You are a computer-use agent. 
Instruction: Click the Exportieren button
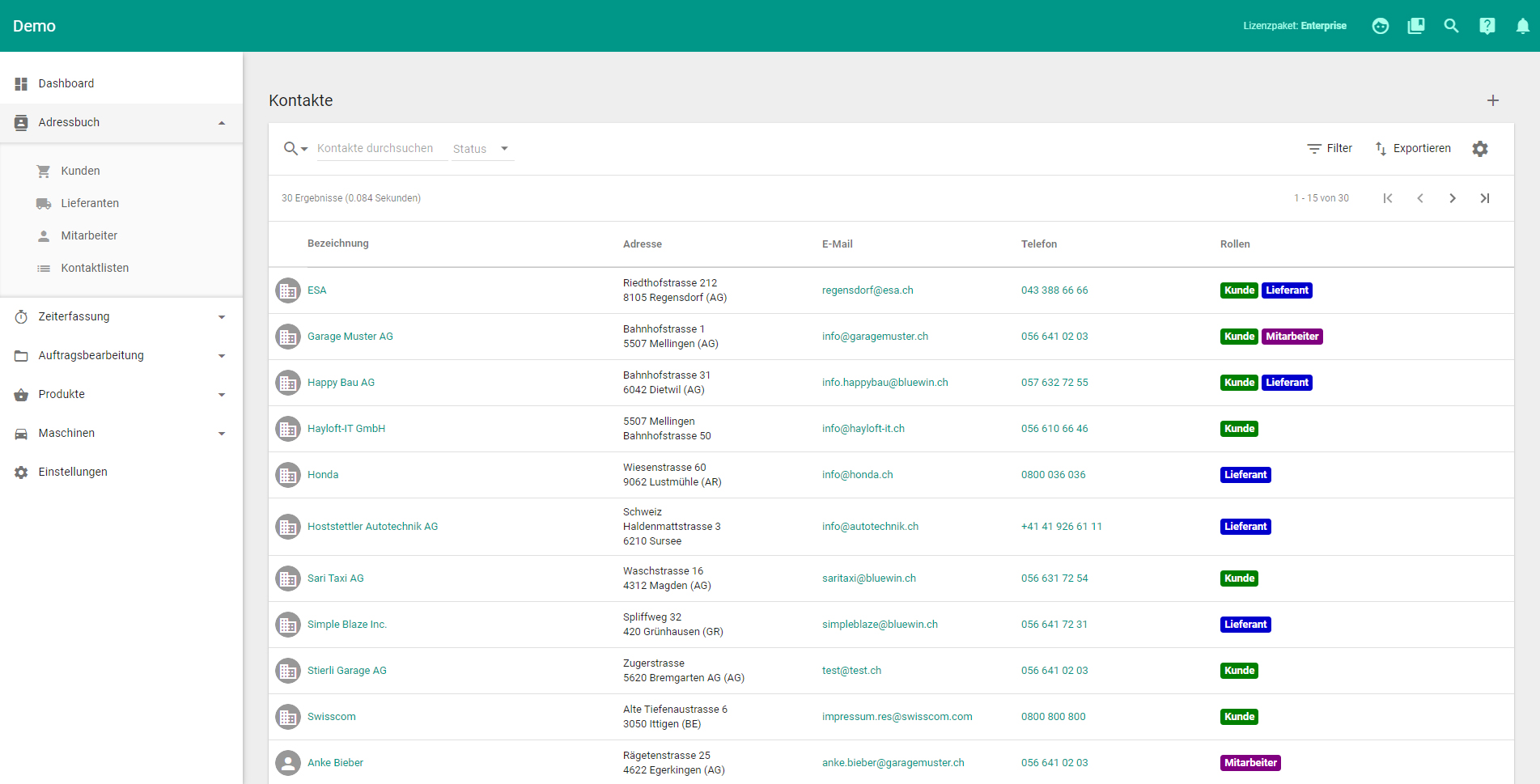[x=1412, y=149]
